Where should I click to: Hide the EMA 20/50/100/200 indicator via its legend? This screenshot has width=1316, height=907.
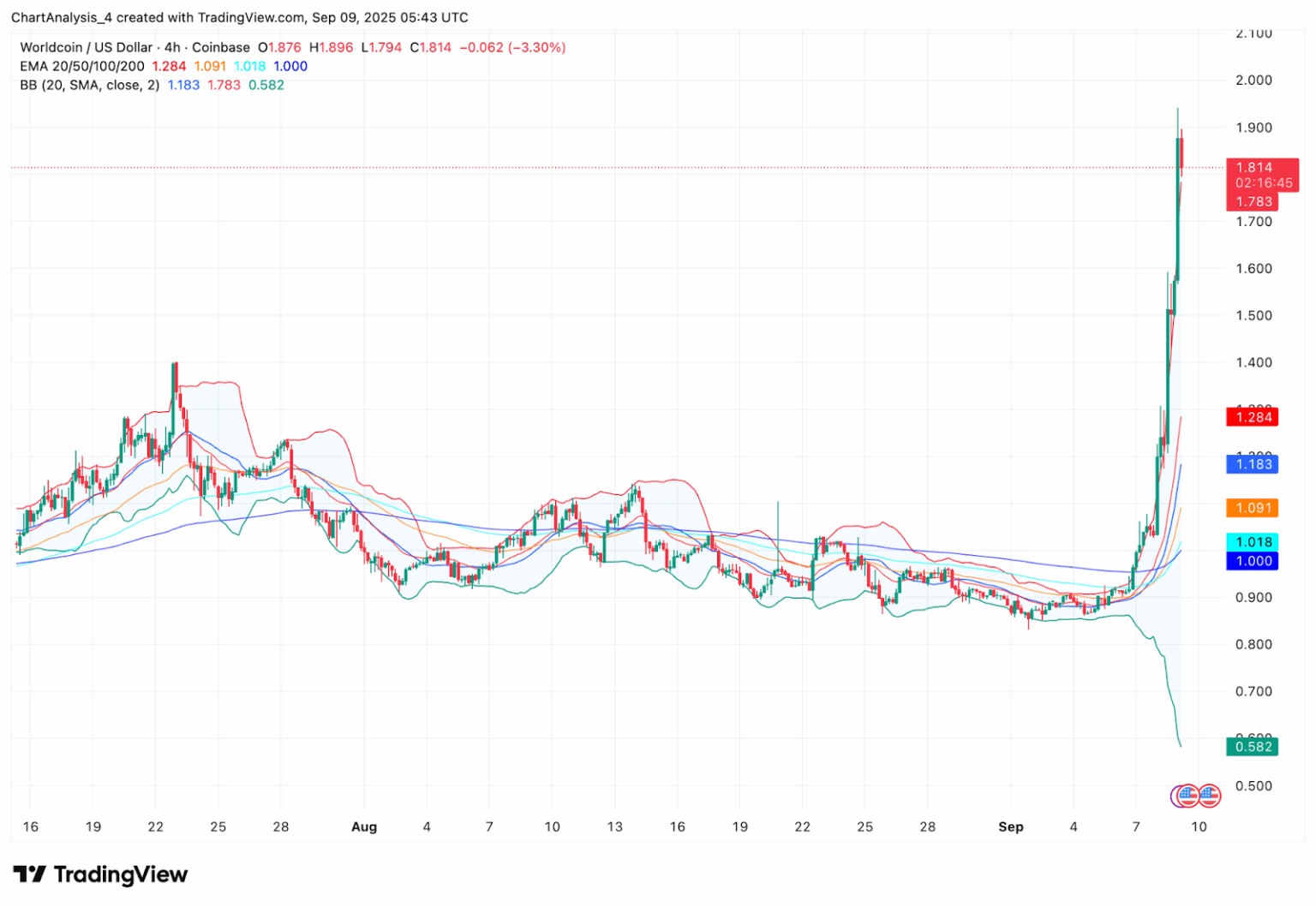(81, 66)
